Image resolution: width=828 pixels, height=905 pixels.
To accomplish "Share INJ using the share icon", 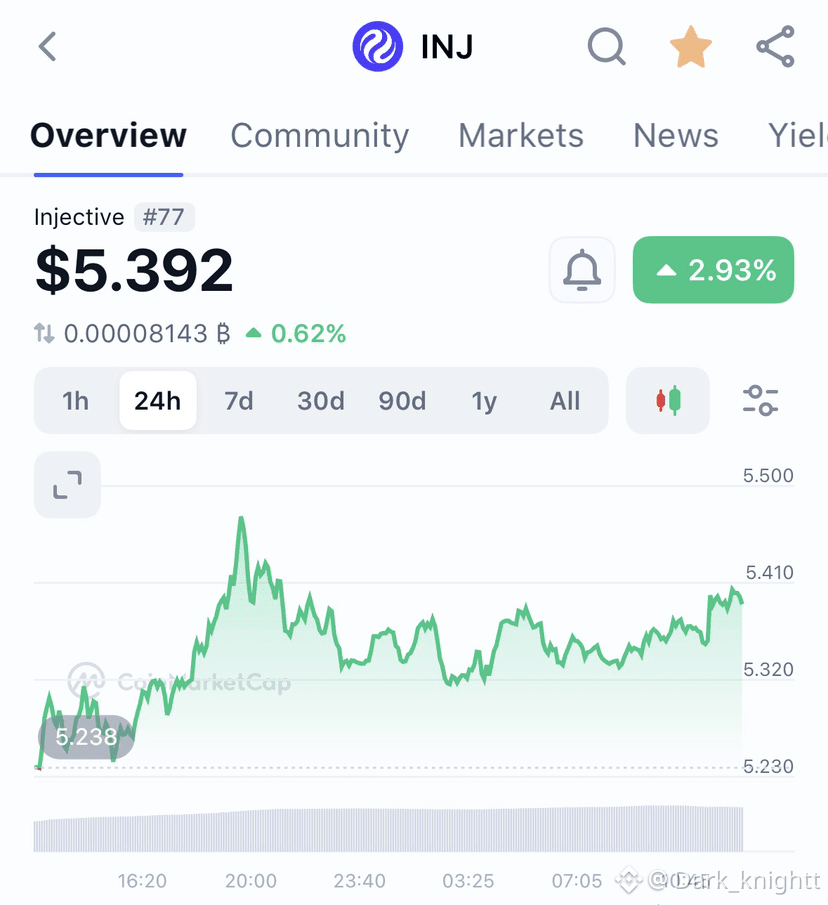I will (x=775, y=46).
